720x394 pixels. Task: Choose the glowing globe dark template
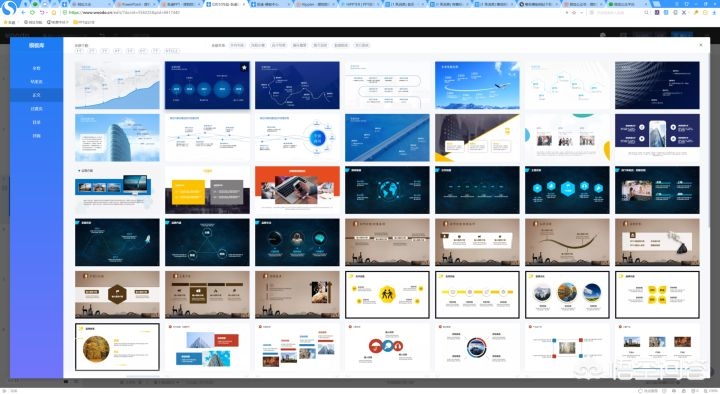[387, 190]
